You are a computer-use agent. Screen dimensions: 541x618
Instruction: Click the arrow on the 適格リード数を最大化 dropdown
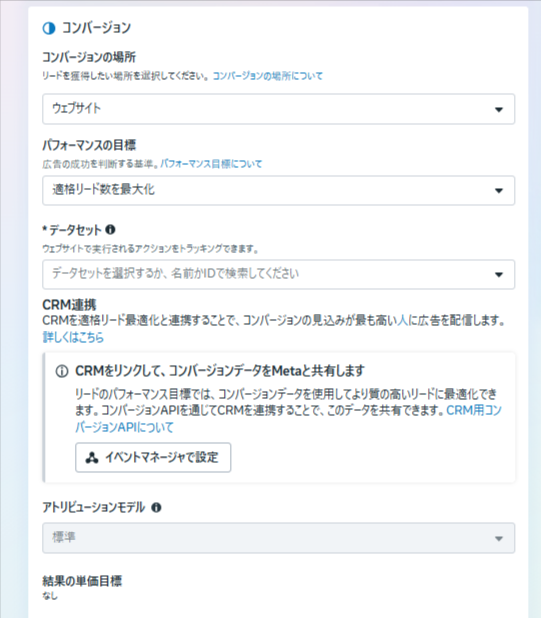[499, 191]
